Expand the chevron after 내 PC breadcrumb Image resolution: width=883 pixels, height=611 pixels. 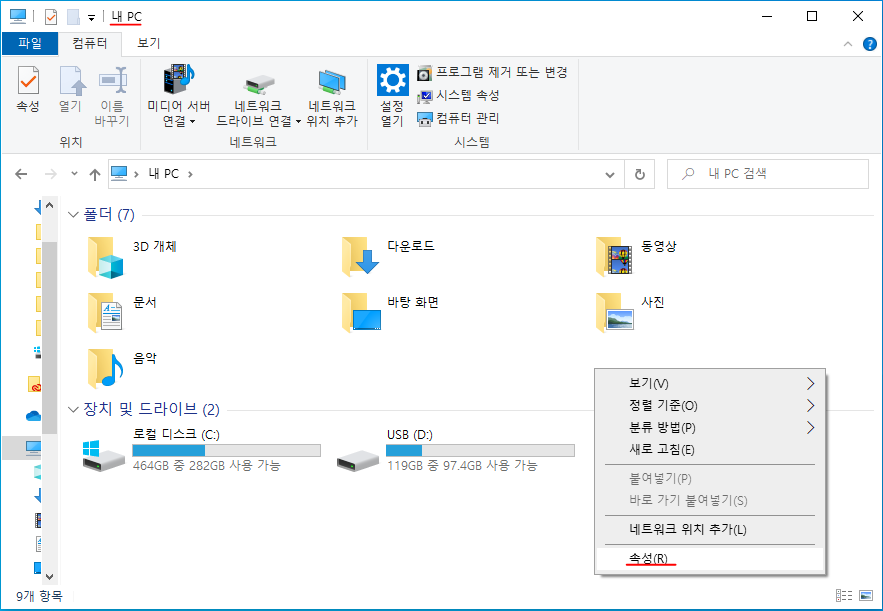[190, 174]
